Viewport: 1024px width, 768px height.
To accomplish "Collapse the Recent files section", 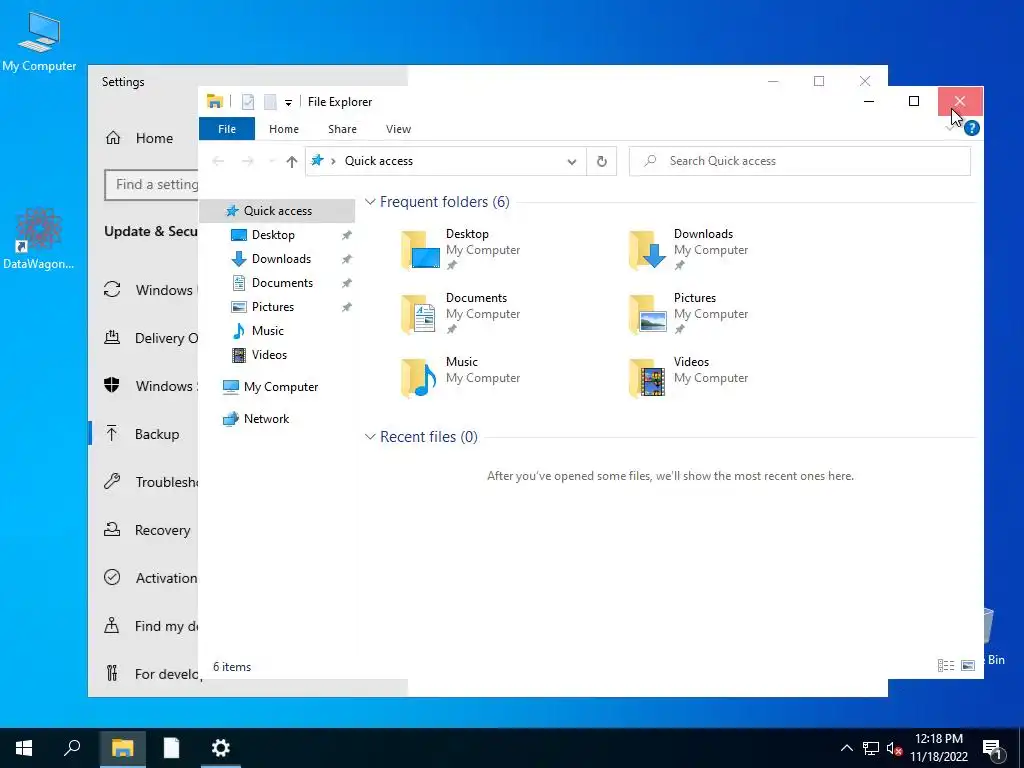I will pos(370,437).
